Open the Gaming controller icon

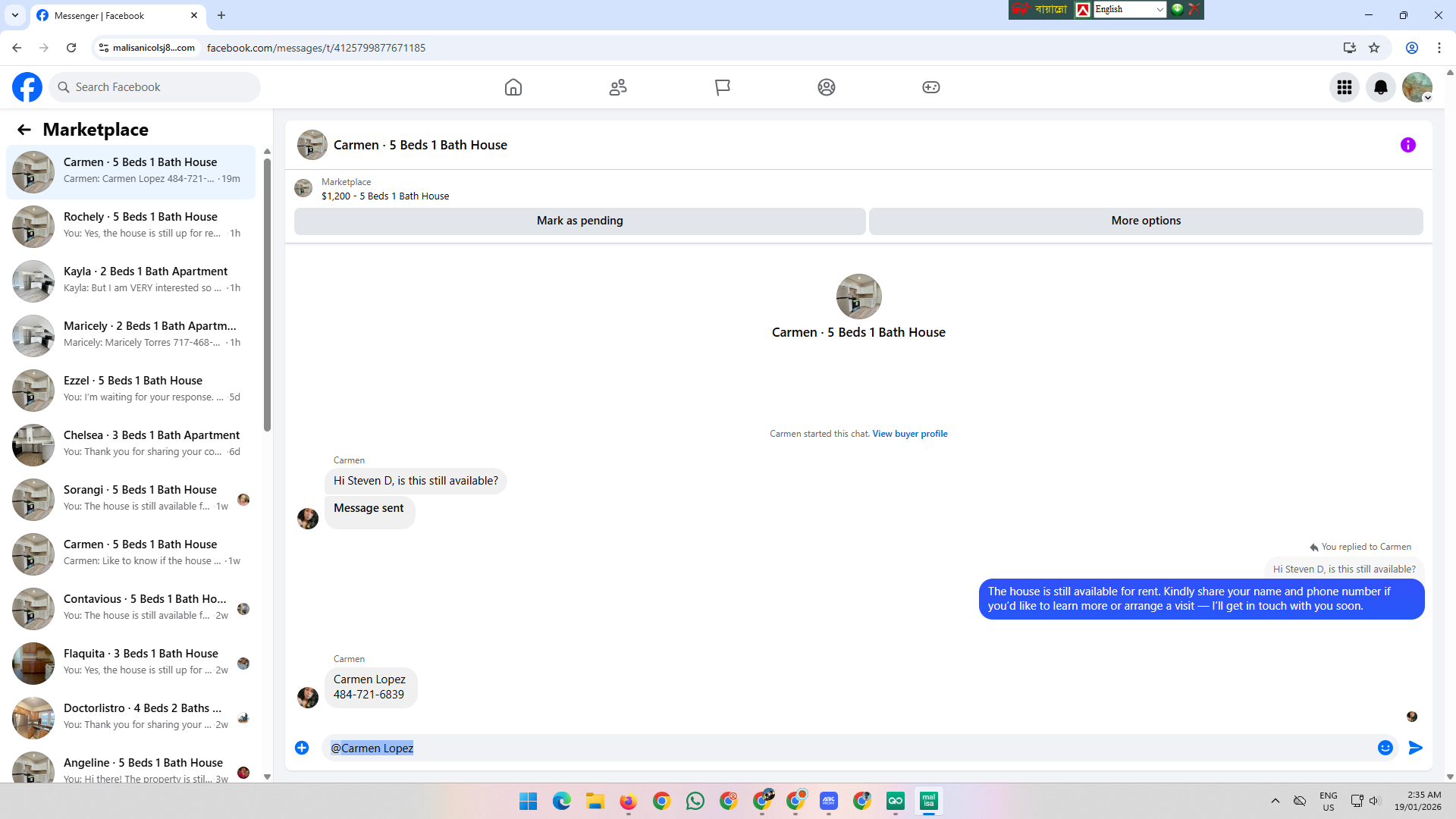[x=931, y=87]
